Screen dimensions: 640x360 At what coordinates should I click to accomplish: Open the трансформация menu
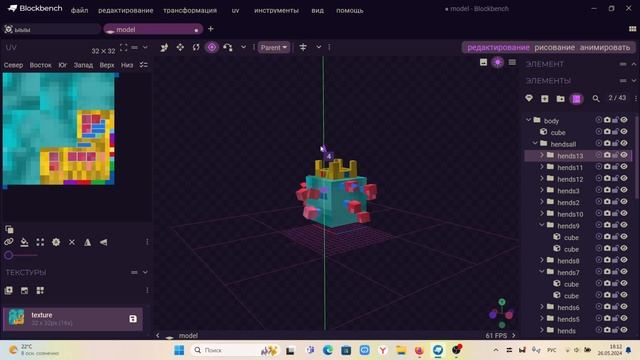190,10
